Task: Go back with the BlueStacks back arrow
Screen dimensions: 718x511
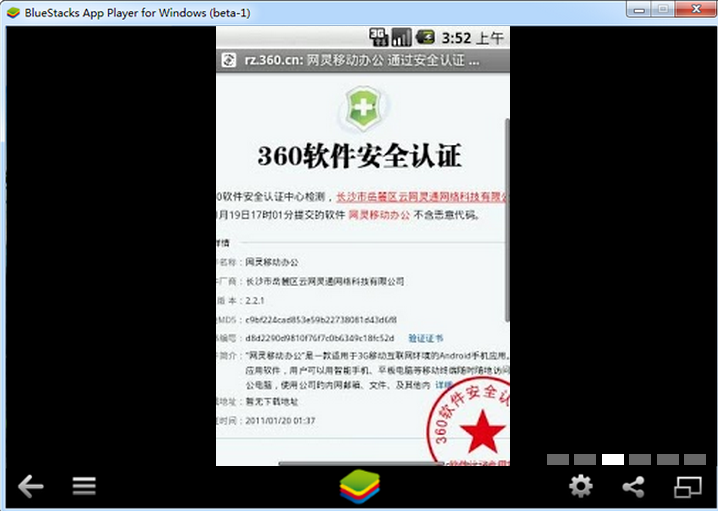Action: tap(31, 486)
